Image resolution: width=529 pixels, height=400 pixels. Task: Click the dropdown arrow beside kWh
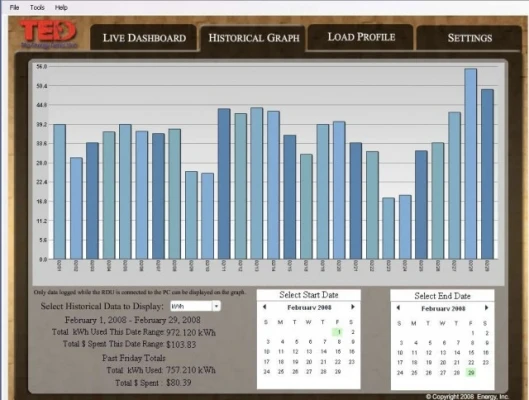click(216, 306)
